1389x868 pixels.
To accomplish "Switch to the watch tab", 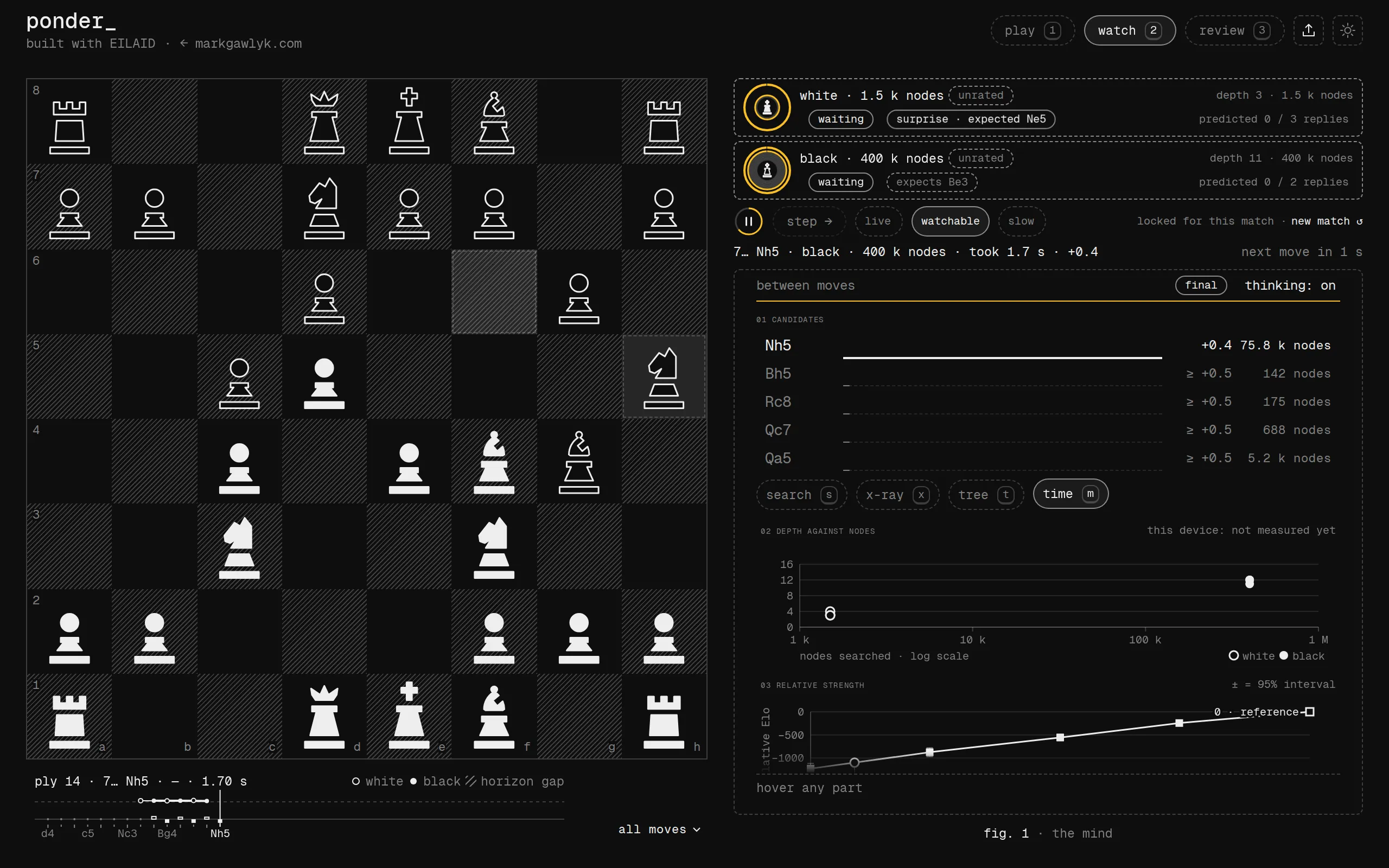I will [1130, 30].
